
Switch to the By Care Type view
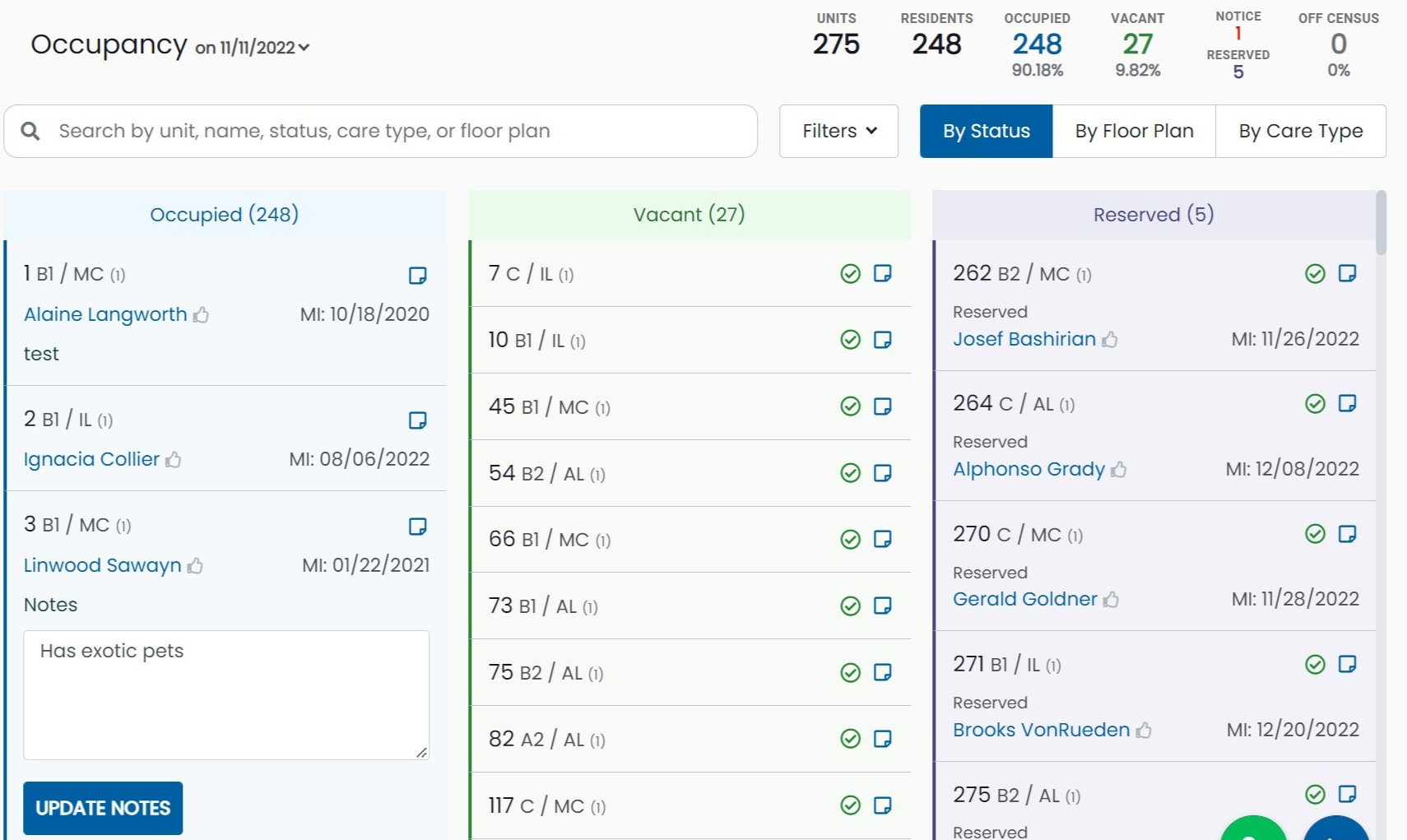1301,131
